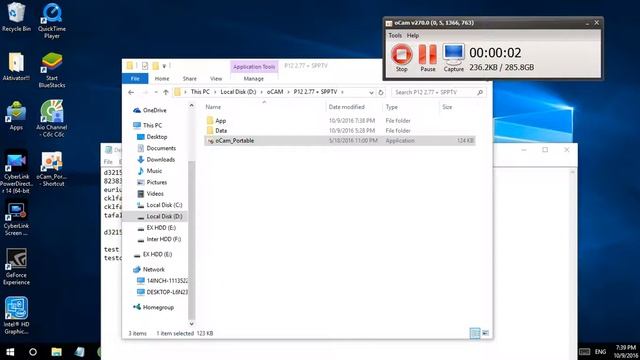
Task: Select the CyberLink Screen shortcut
Action: [x=16, y=218]
